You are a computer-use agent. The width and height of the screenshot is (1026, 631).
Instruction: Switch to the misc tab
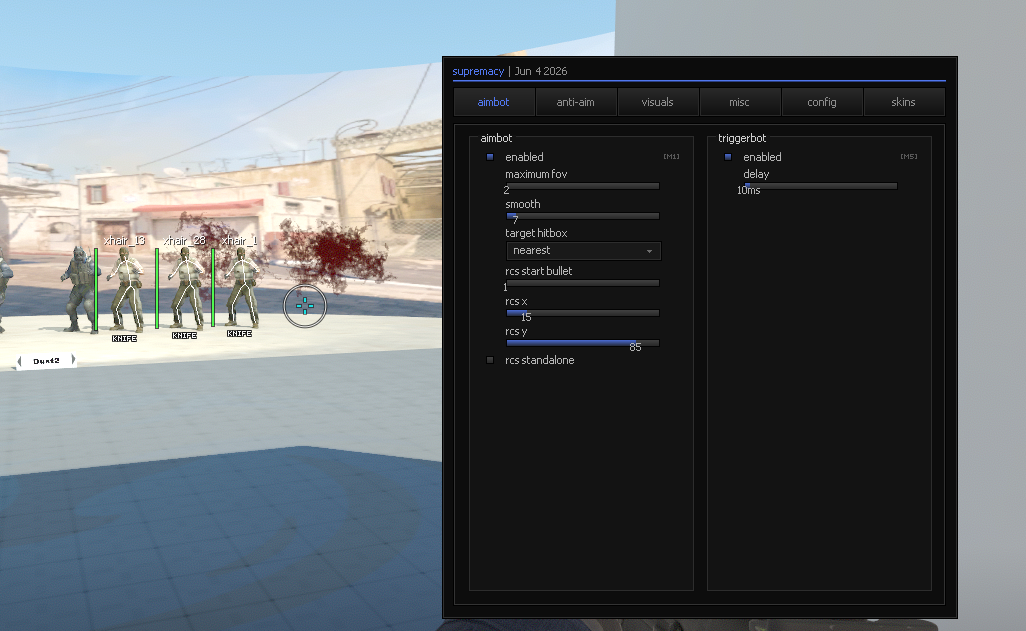pos(739,102)
